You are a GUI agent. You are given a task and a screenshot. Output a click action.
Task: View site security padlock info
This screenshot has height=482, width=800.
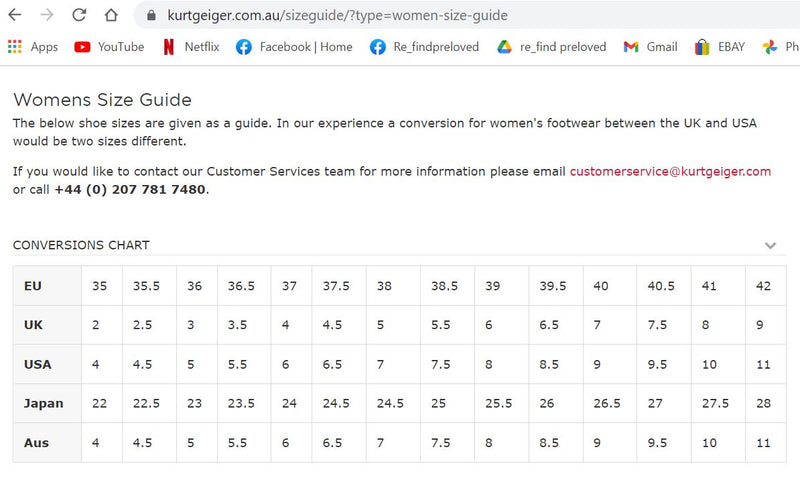coord(152,15)
